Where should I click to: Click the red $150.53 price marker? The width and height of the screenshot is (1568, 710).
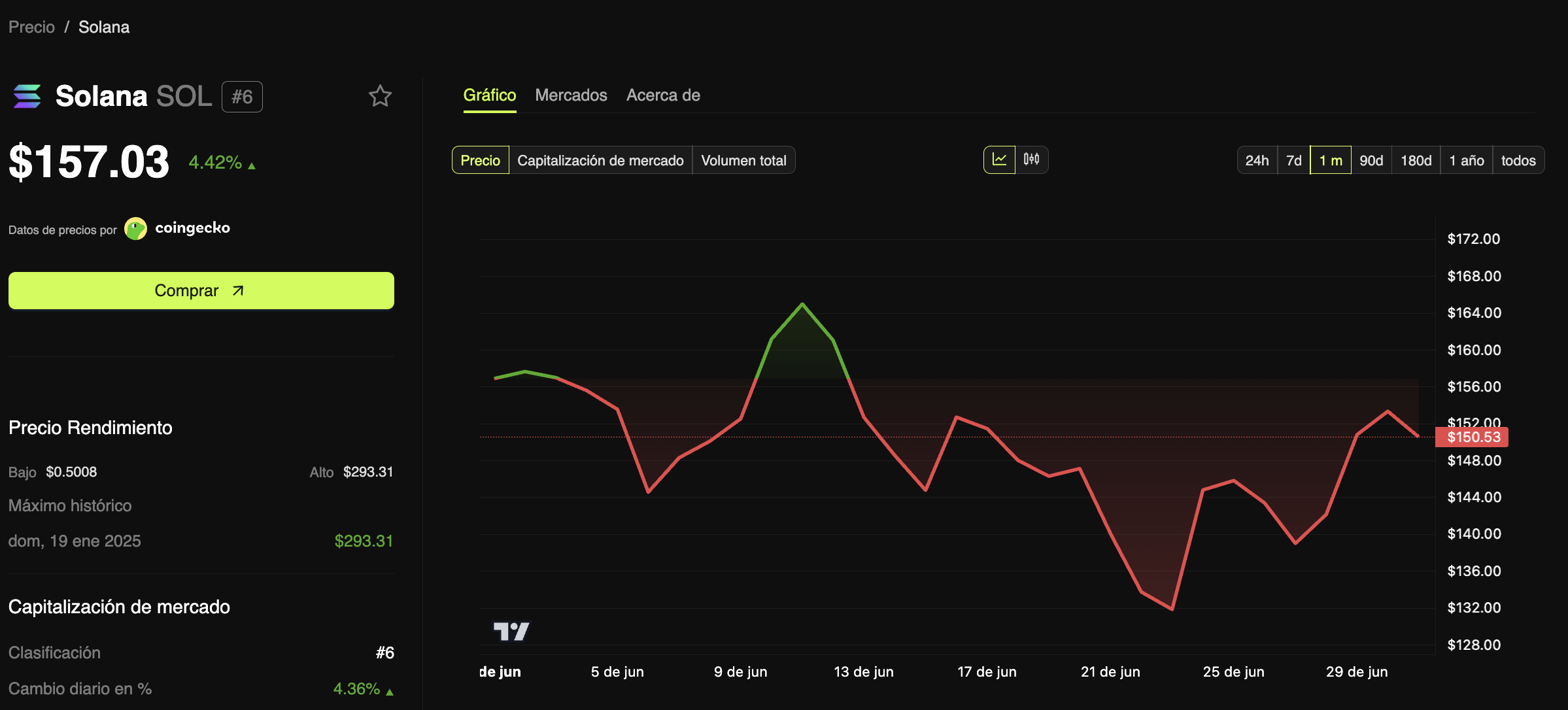pyautogui.click(x=1473, y=437)
